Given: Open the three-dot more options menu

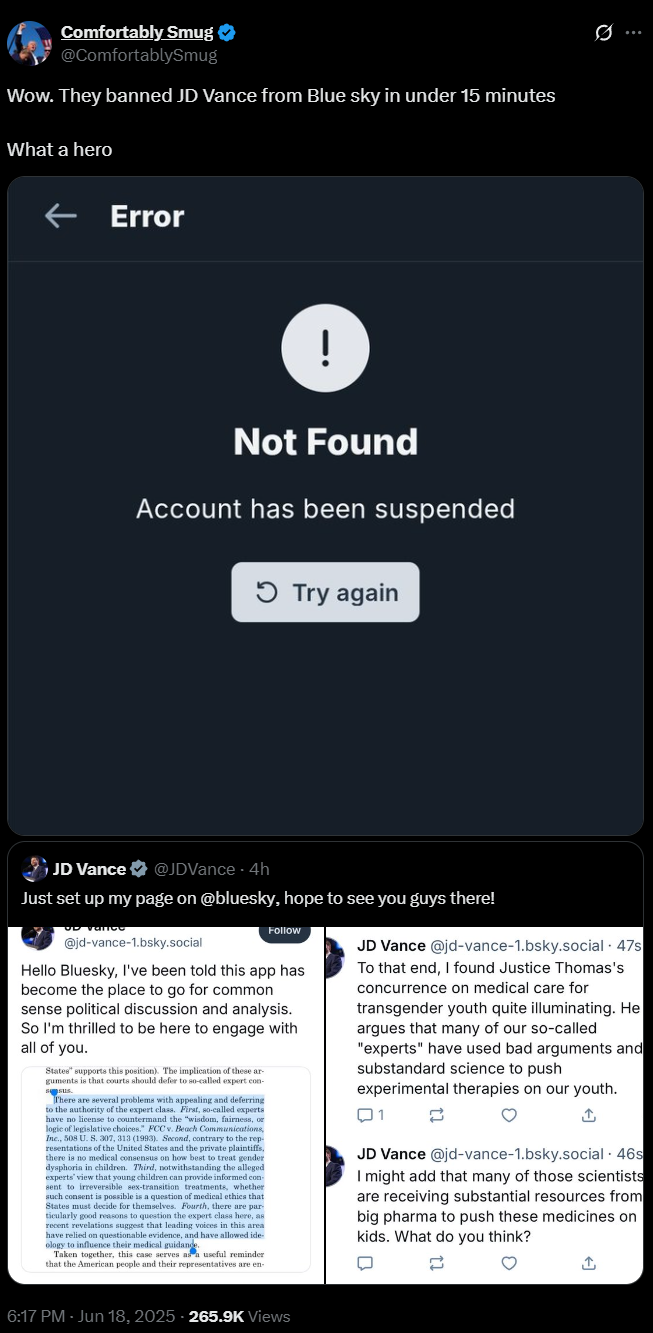Looking at the screenshot, I should [633, 33].
